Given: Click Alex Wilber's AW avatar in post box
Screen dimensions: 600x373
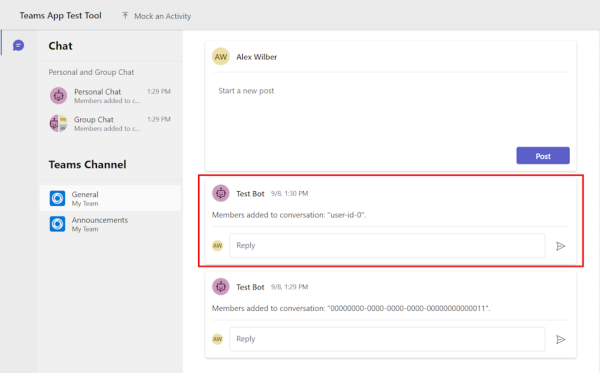Looking at the screenshot, I should coord(221,57).
